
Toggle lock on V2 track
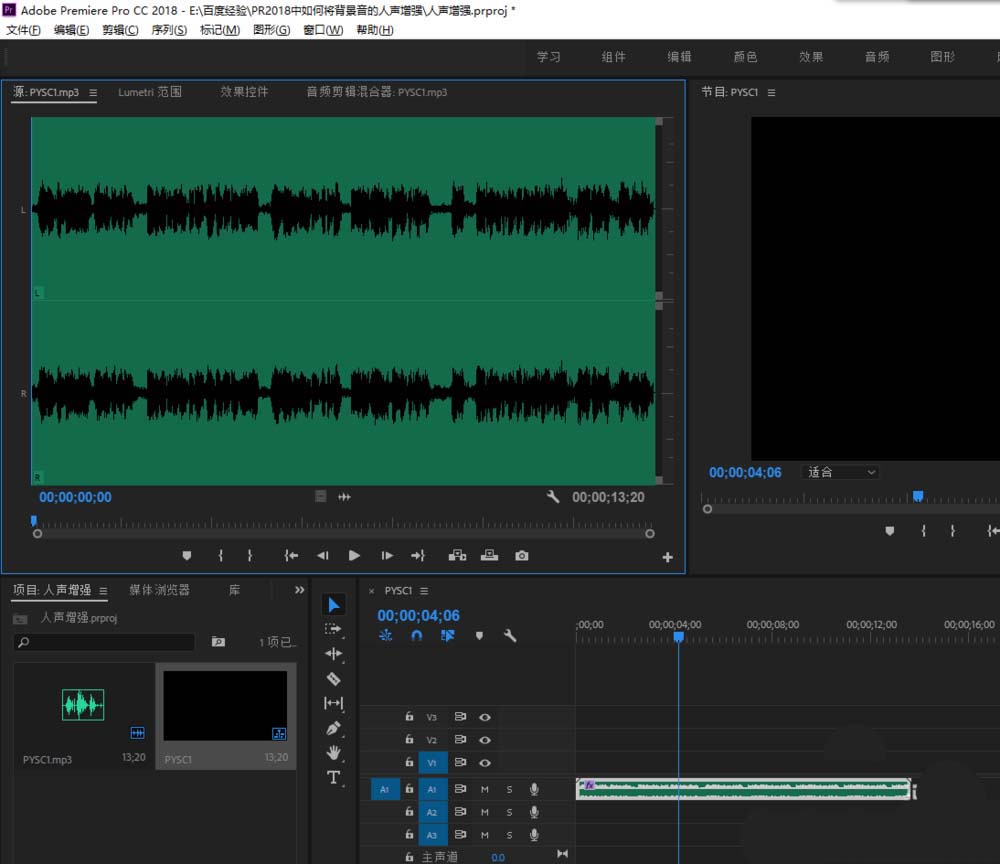[x=409, y=741]
